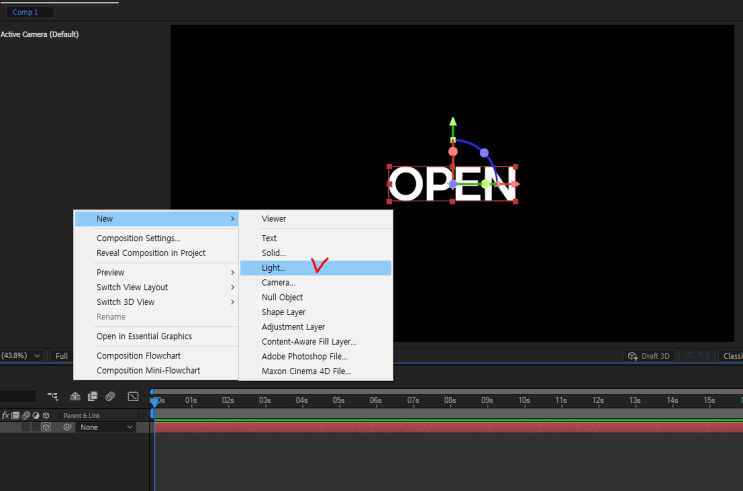Screen dimensions: 743x491
Task: Choose Composition Settings... from context menu
Action: click(156, 238)
